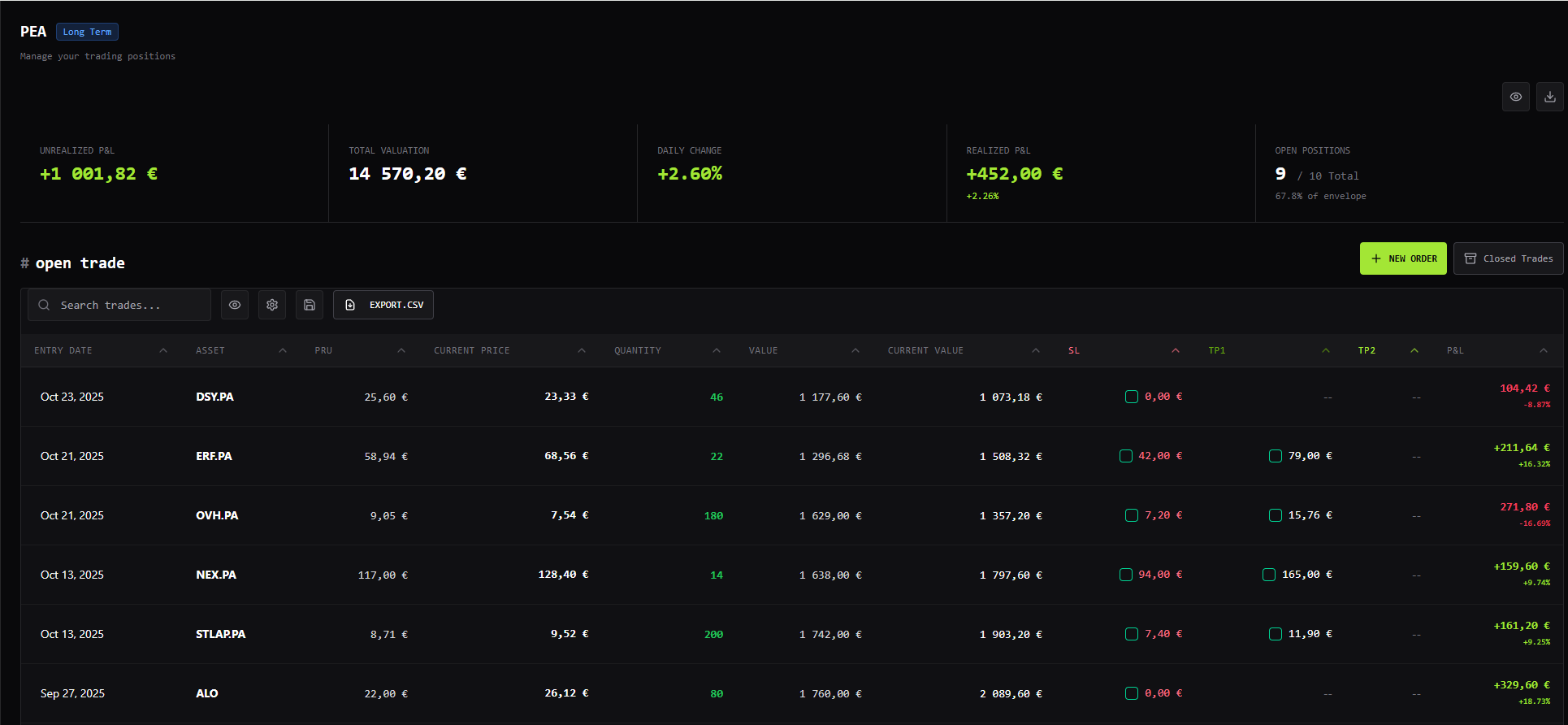This screenshot has width=1568, height=725.
Task: Click DSY.PA P&L 104,42 €
Action: 1525,389
